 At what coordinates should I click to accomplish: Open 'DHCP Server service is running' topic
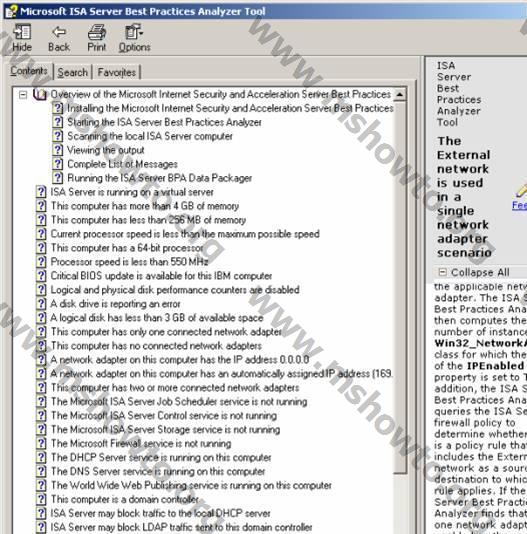coord(161,458)
